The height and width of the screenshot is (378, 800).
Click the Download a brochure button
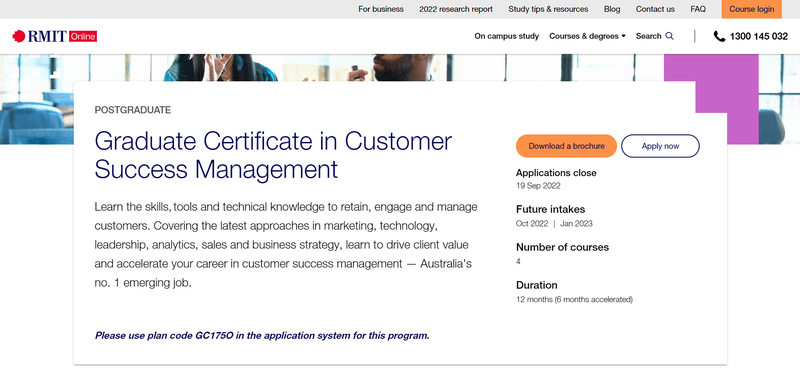point(566,146)
